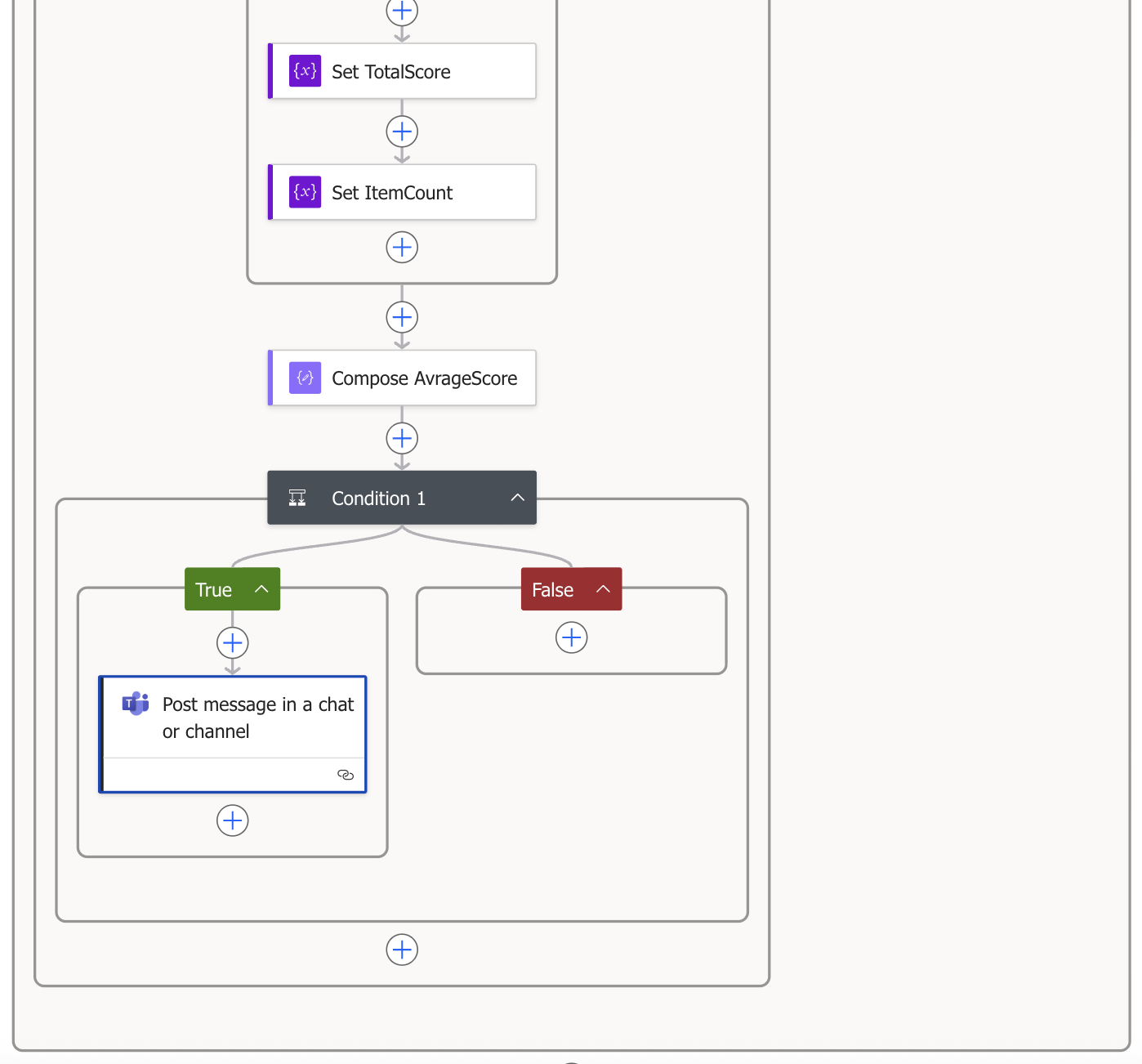
Task: Insert step just above Compose AvrageScore
Action: point(402,317)
